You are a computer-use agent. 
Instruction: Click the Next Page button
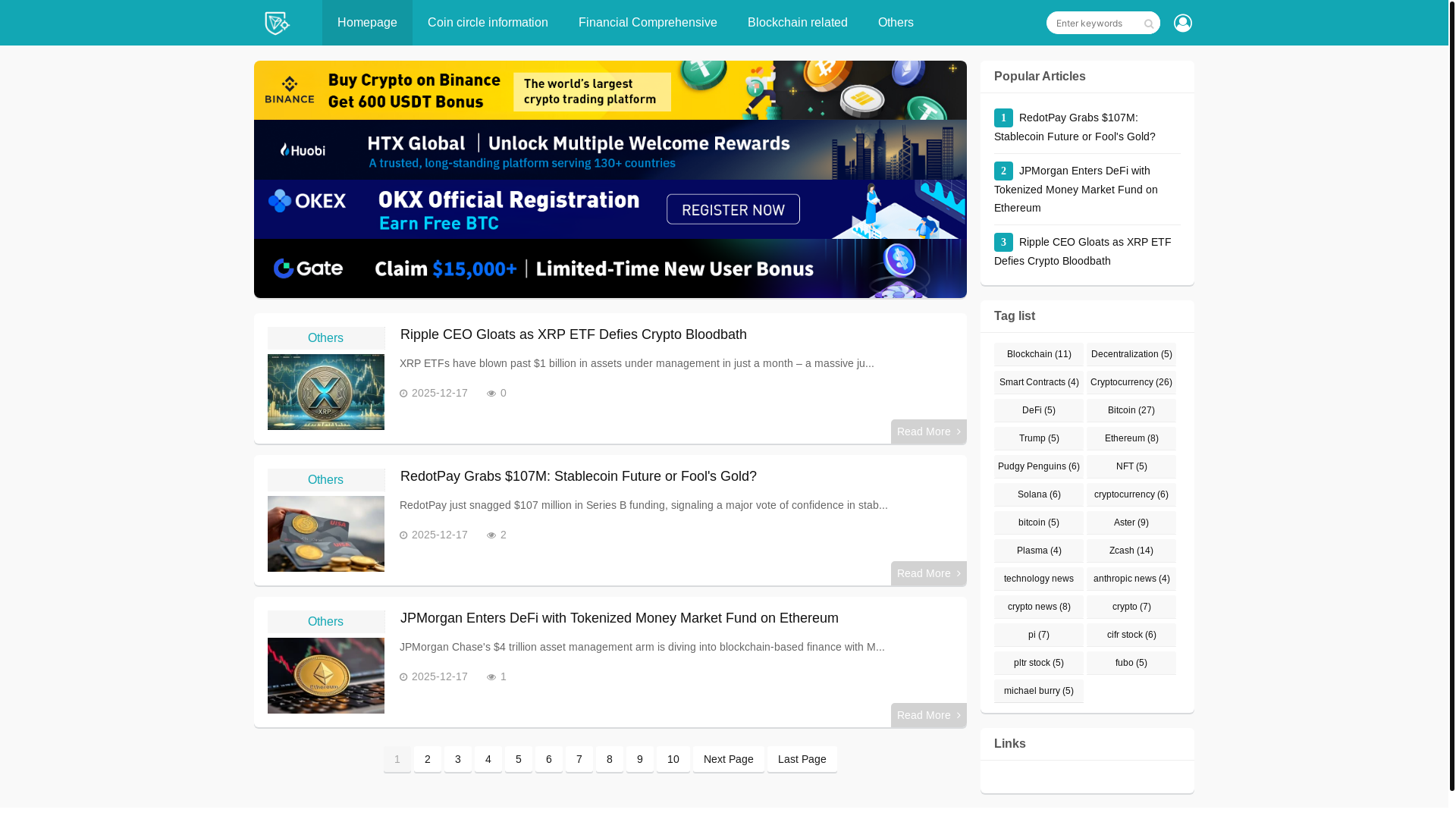click(x=729, y=759)
